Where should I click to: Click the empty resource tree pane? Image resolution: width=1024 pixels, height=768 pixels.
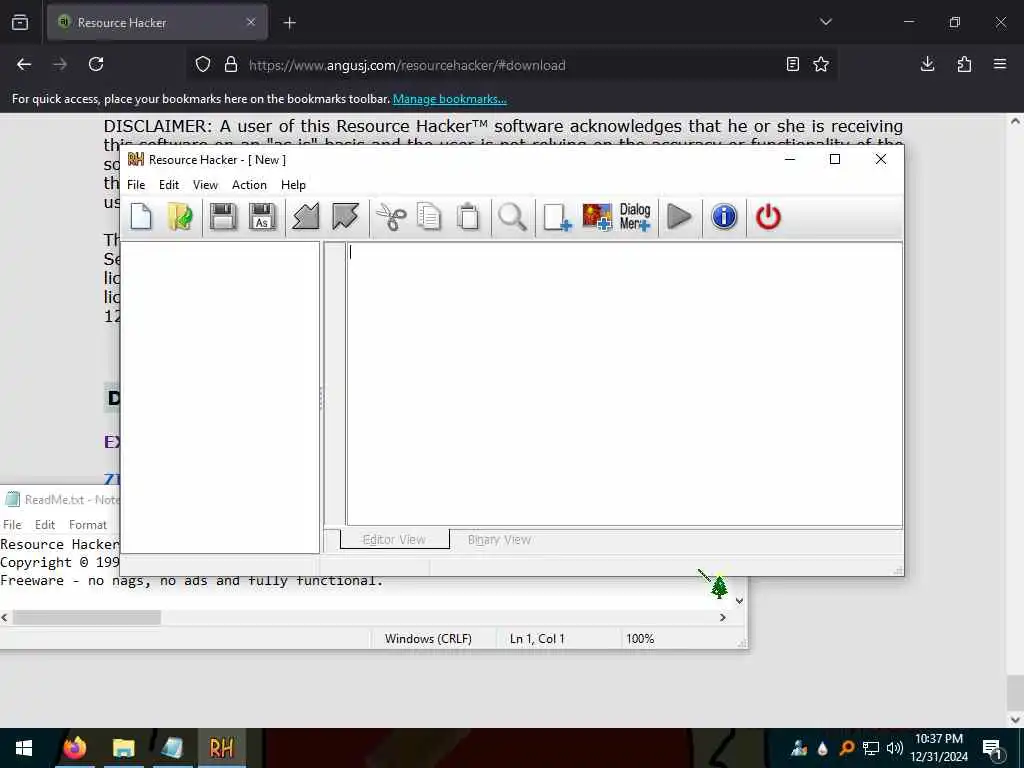coord(220,397)
